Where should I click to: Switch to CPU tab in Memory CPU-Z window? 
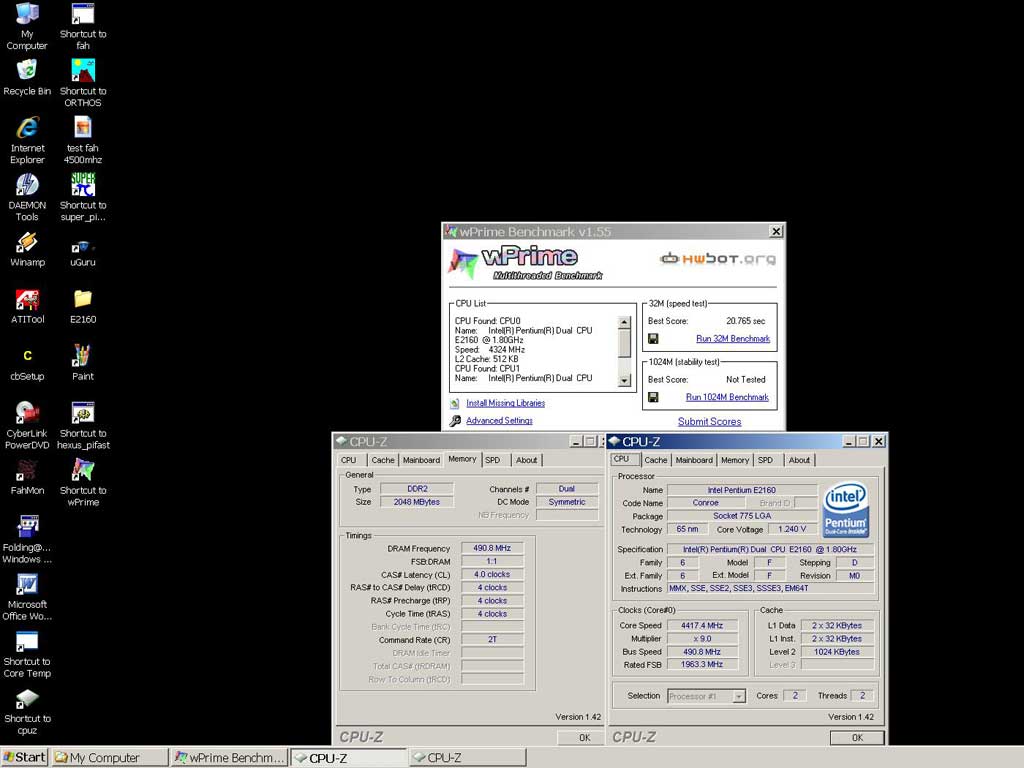coord(349,460)
